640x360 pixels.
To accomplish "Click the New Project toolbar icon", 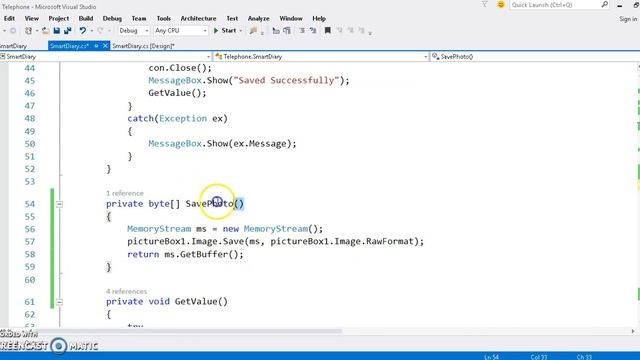I will [x=28, y=31].
